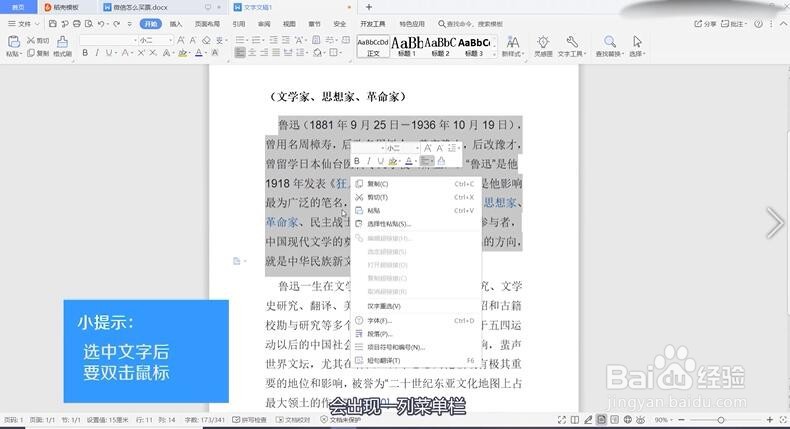The width and height of the screenshot is (790, 429).
Task: Click the clear formatting eraser icon
Action: point(206,40)
